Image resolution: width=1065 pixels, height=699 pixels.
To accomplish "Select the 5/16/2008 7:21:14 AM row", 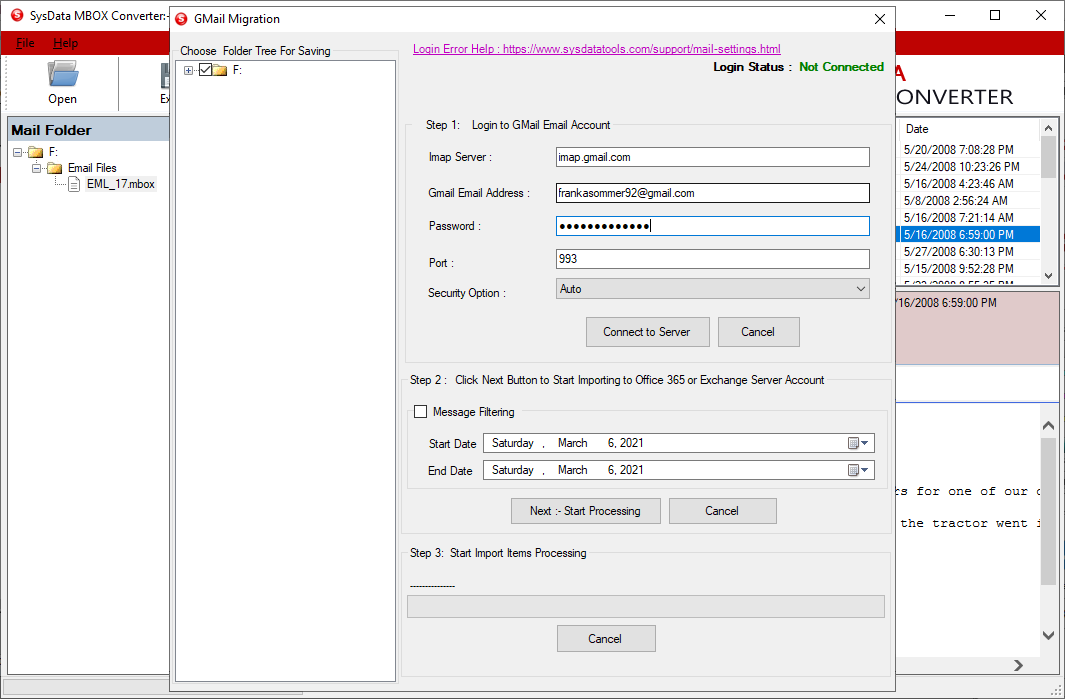I will click(970, 217).
